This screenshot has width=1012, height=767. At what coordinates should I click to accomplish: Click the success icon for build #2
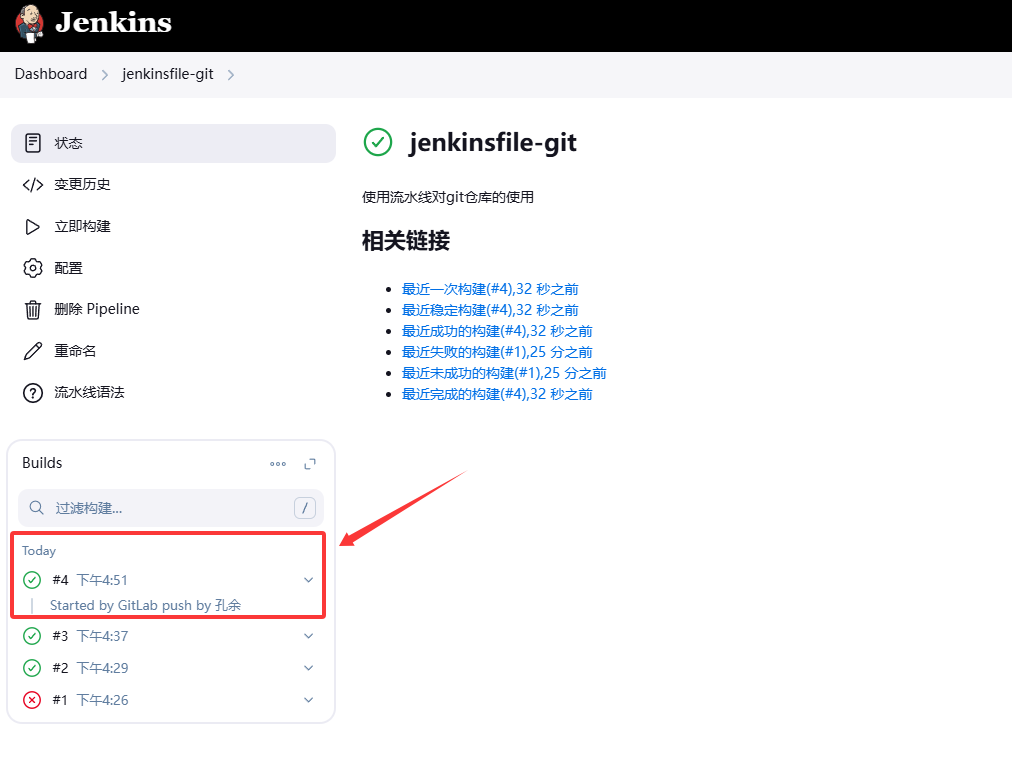pyautogui.click(x=32, y=668)
